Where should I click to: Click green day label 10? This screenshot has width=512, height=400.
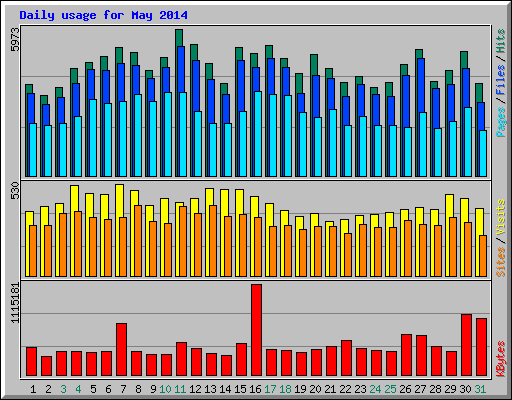click(165, 389)
